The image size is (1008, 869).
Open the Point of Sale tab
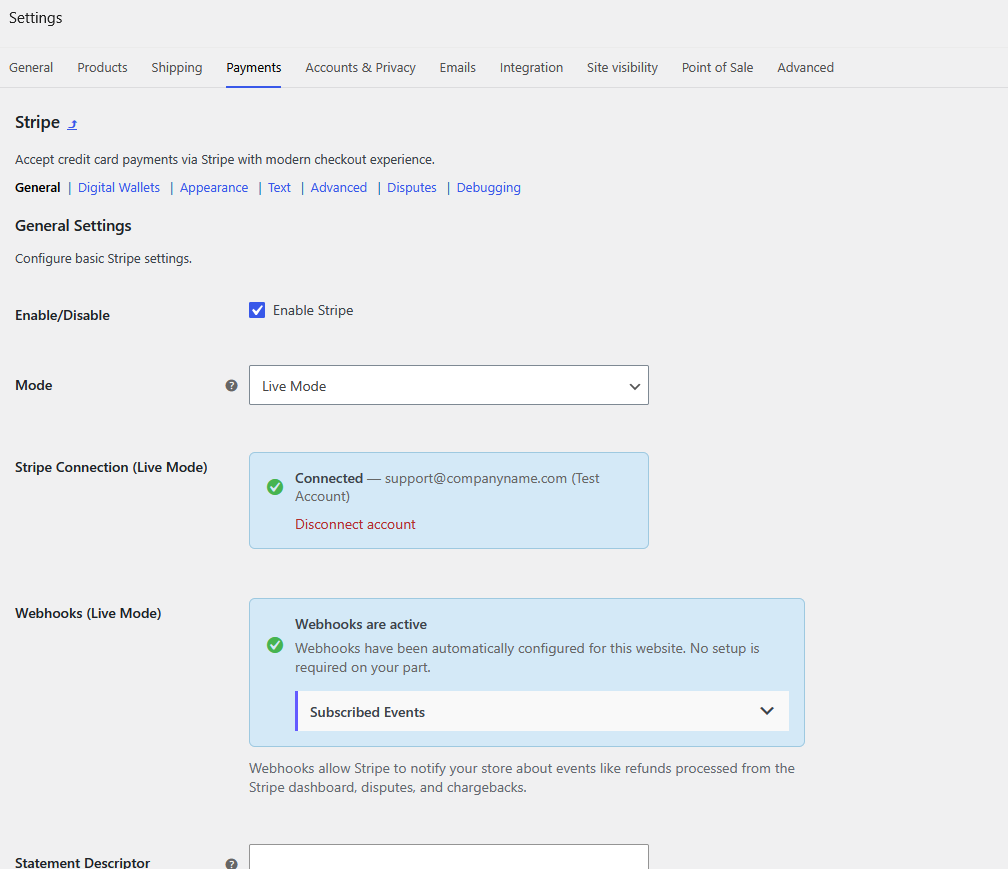[x=717, y=67]
